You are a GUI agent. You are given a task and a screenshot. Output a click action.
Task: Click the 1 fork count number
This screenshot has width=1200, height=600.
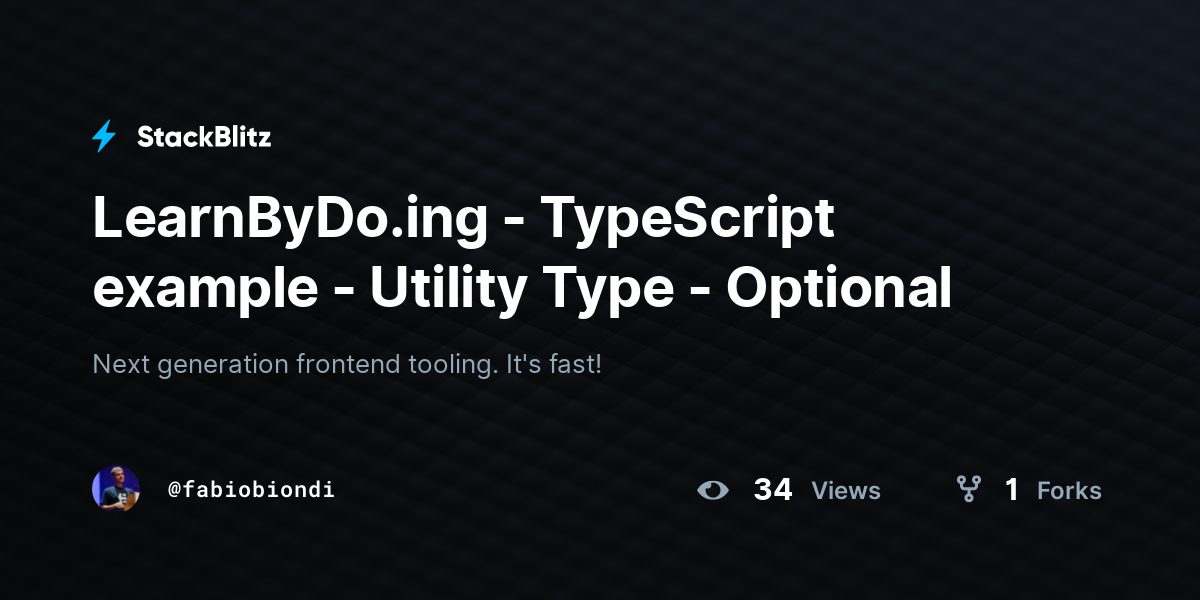tap(1012, 490)
